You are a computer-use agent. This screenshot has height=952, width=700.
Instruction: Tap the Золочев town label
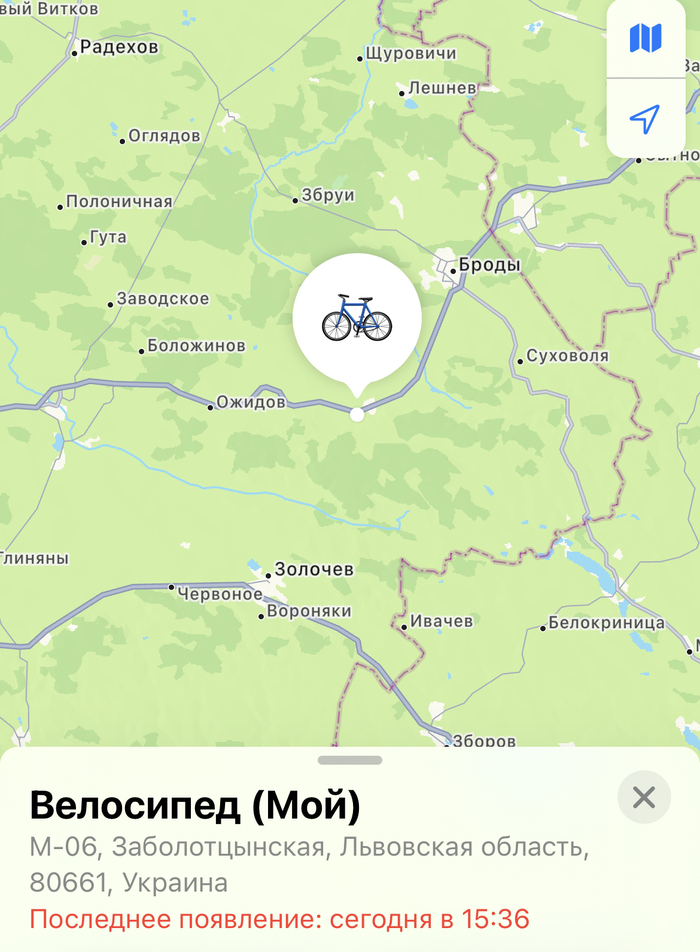point(314,569)
